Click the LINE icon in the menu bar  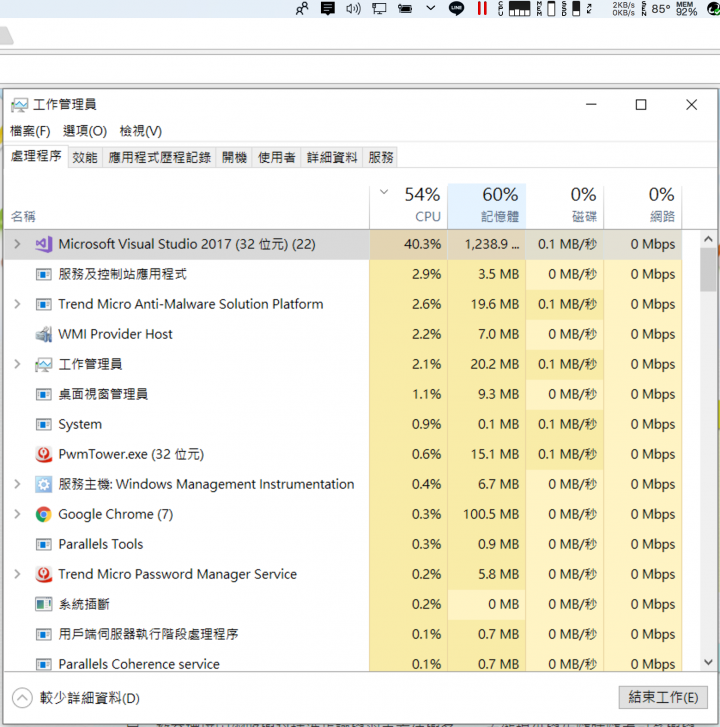tap(457, 8)
